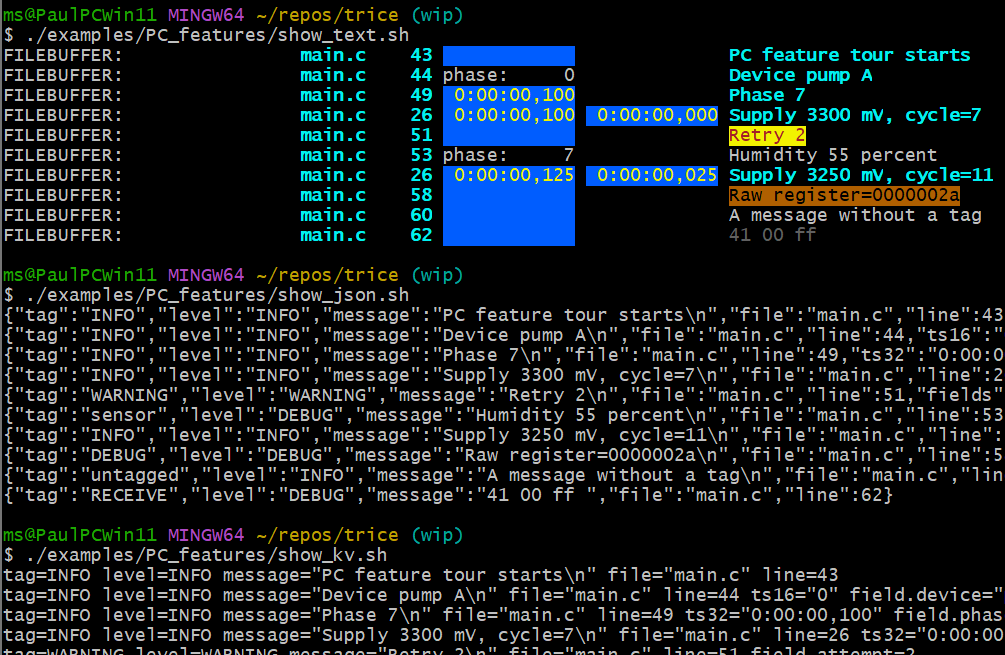This screenshot has height=655, width=1005.
Task: Select JSON line containing 'PC feature tour starts'
Action: tap(503, 315)
